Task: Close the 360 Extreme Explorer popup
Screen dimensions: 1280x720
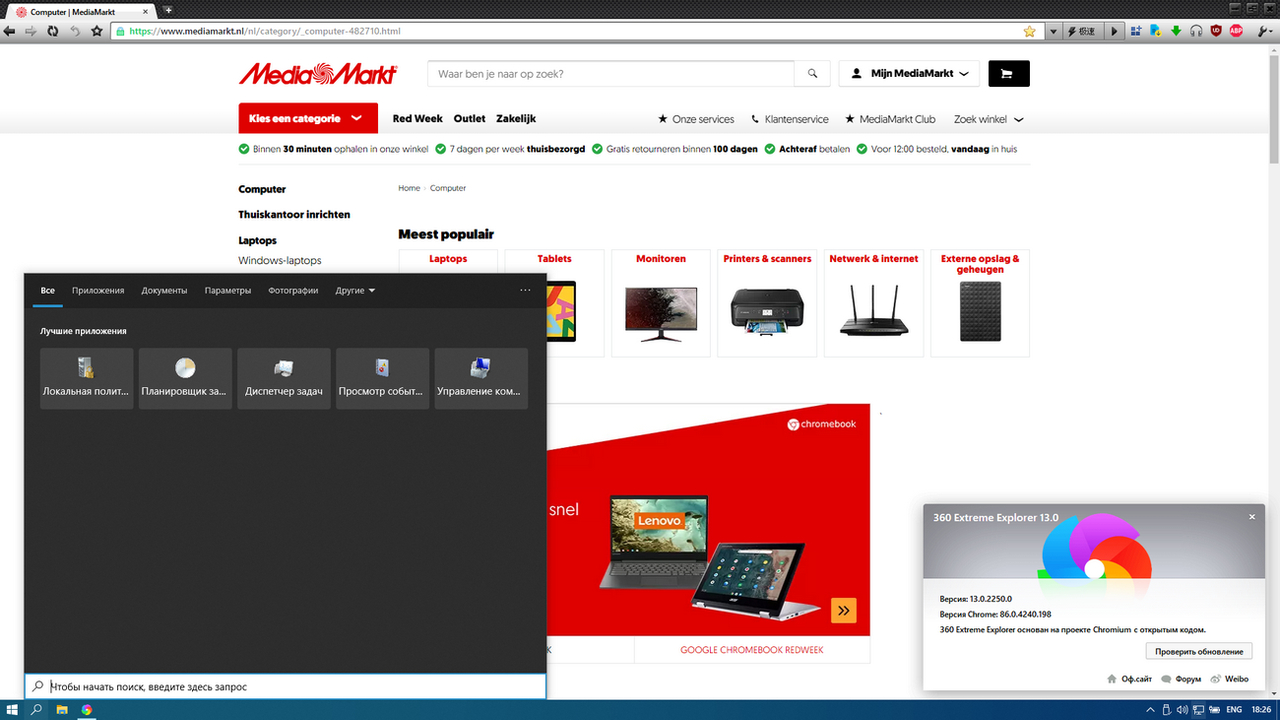Action: [1252, 517]
